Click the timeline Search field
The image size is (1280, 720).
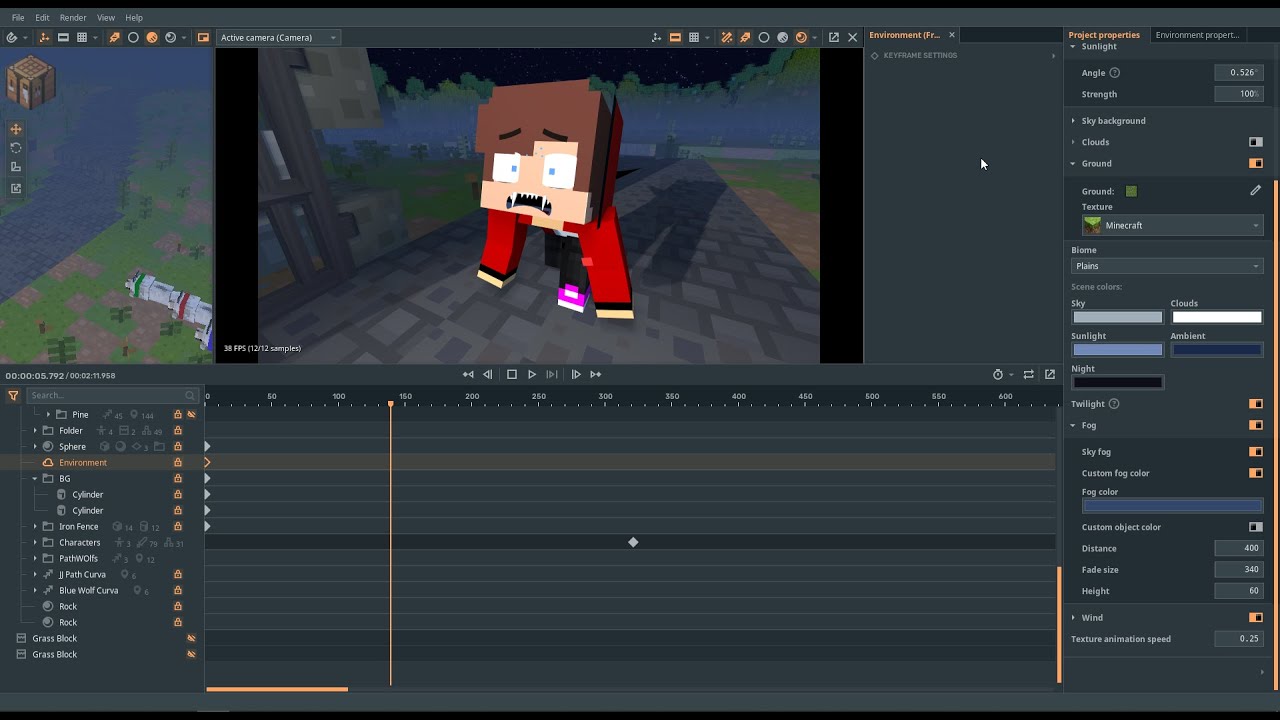coord(112,395)
